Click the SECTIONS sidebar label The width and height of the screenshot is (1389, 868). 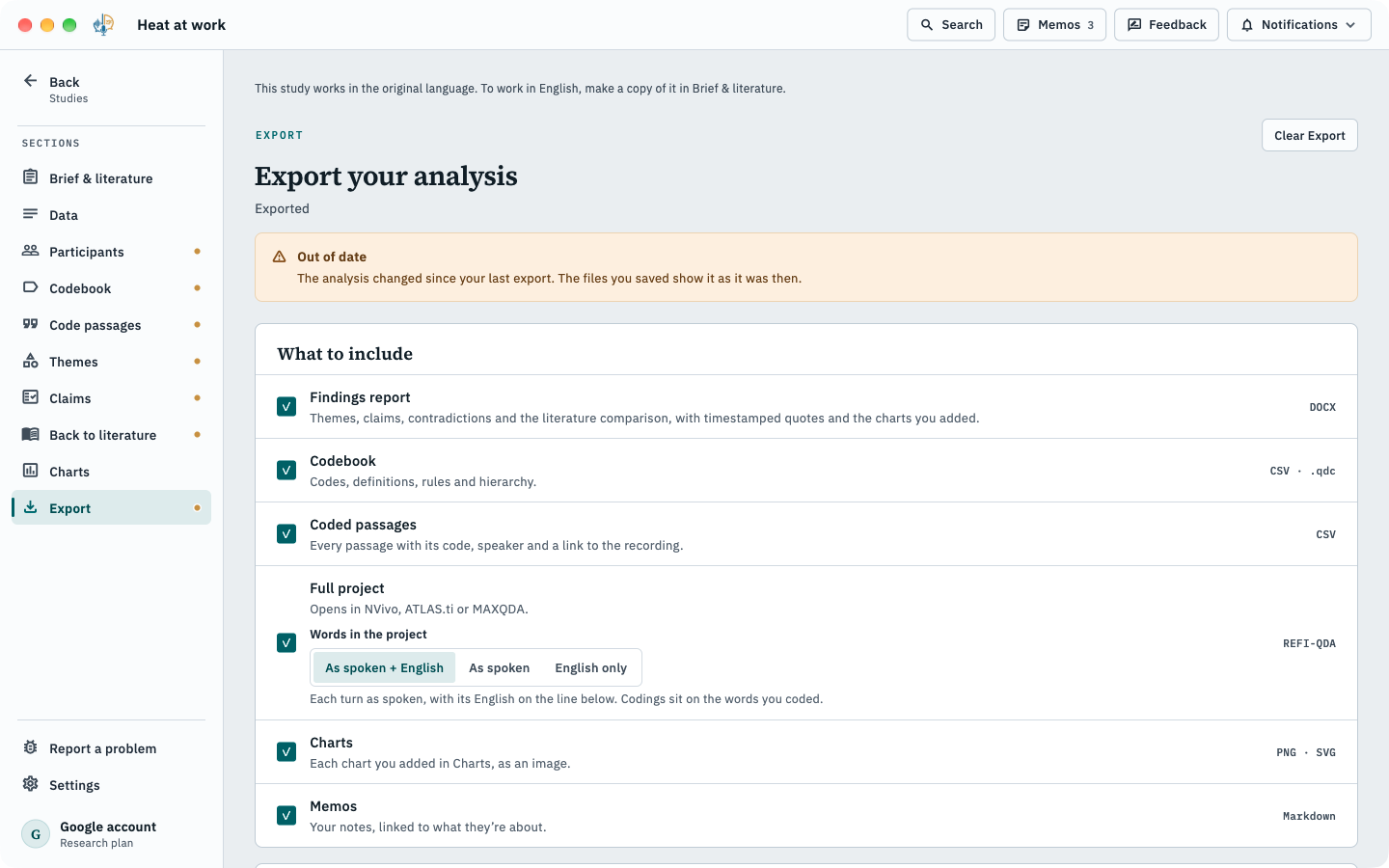coord(51,143)
